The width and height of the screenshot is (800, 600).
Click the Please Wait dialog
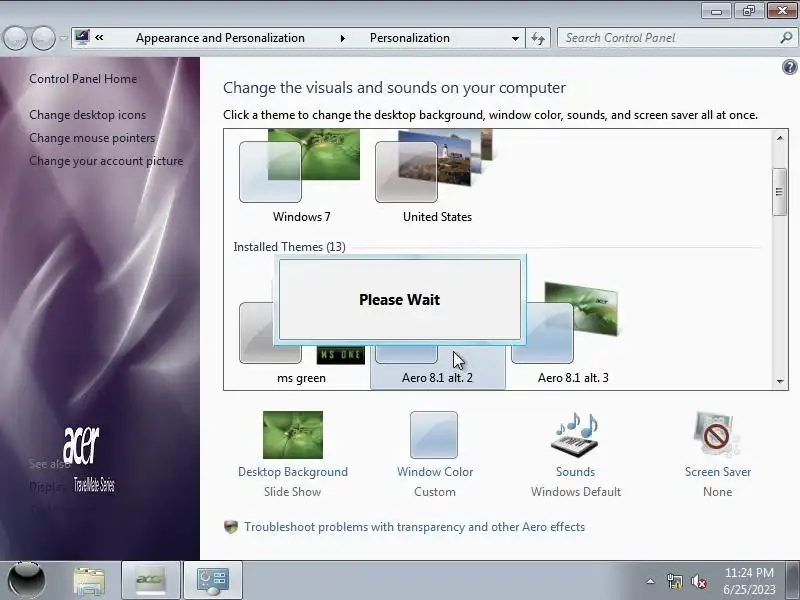(399, 299)
